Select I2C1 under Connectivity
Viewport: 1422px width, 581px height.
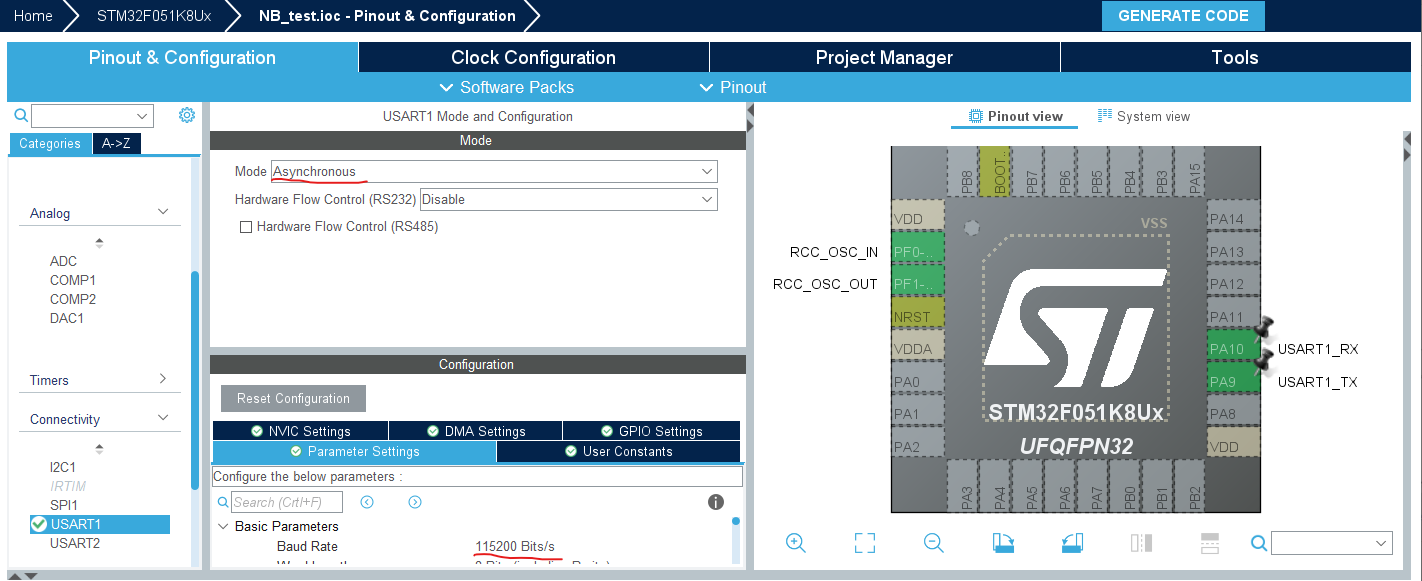(63, 467)
